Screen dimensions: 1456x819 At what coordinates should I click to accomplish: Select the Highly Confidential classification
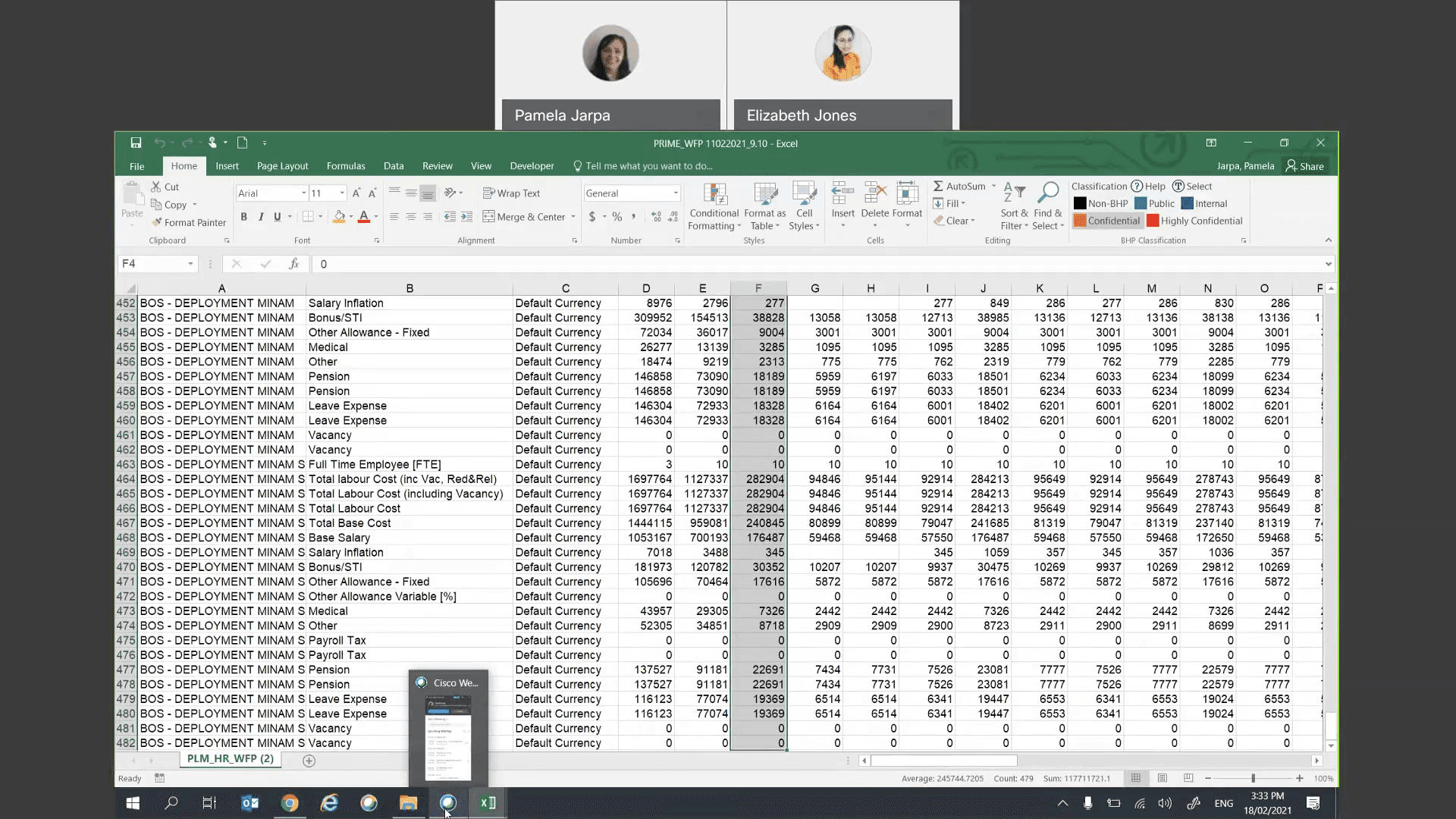[x=1194, y=221]
